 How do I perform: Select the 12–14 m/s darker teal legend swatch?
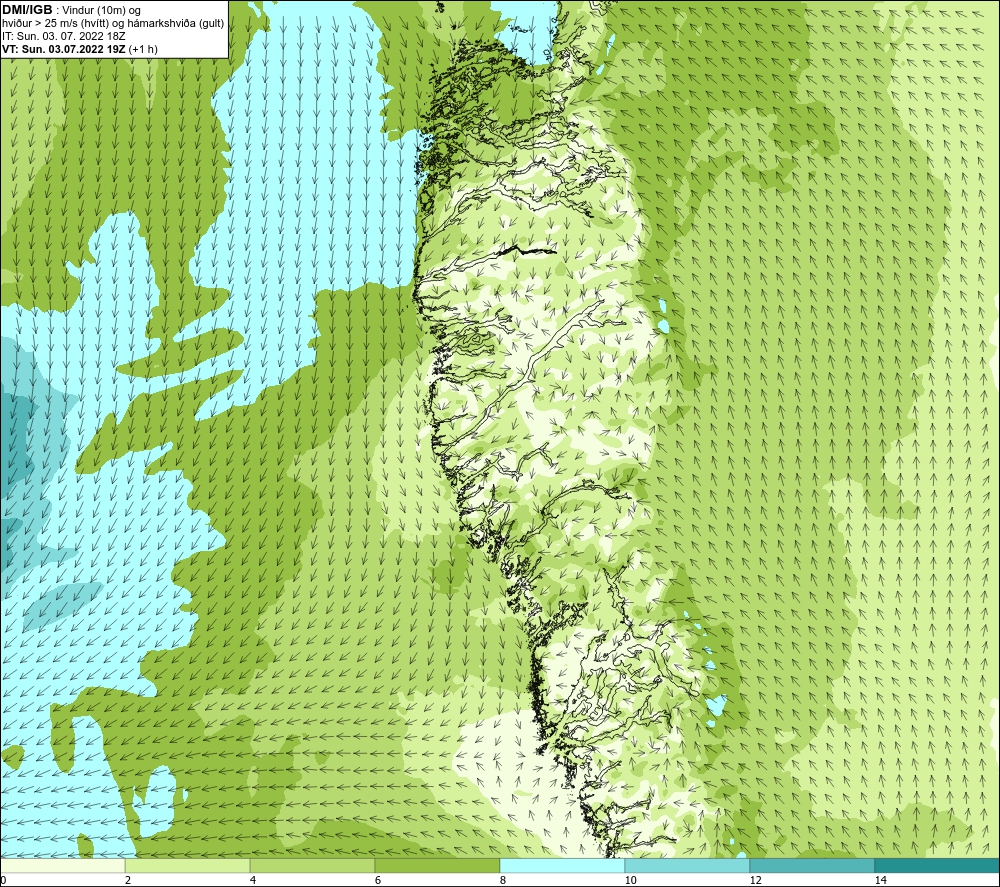812,865
